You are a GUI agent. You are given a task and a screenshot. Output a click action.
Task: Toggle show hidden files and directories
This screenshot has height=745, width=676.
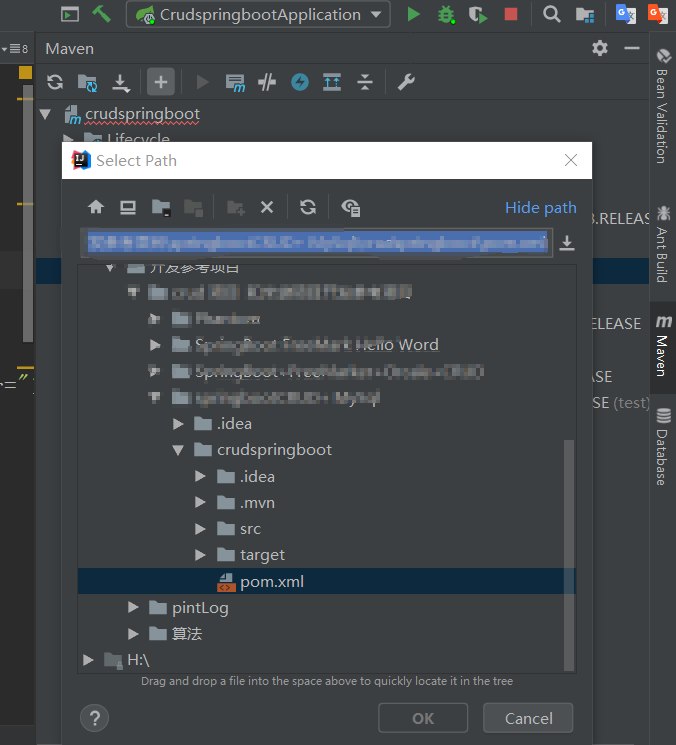[351, 208]
